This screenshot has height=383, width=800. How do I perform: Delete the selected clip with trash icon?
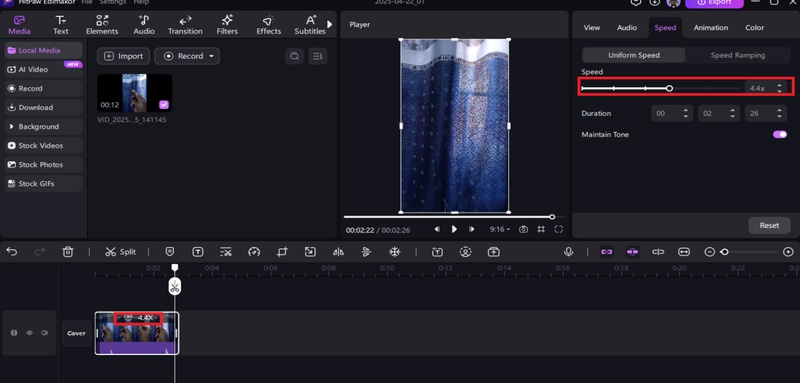pyautogui.click(x=68, y=252)
